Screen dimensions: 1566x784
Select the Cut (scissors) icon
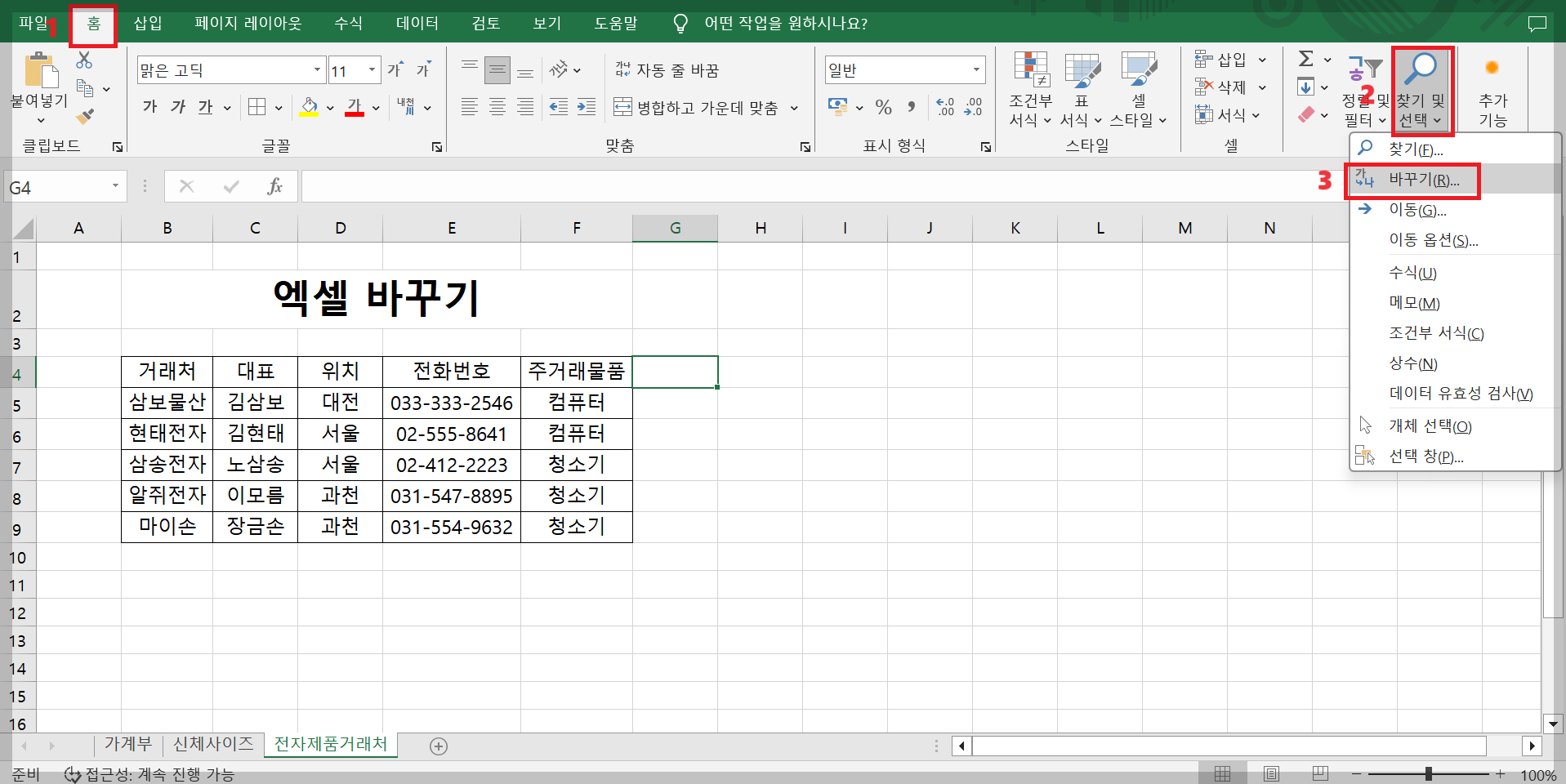point(84,60)
